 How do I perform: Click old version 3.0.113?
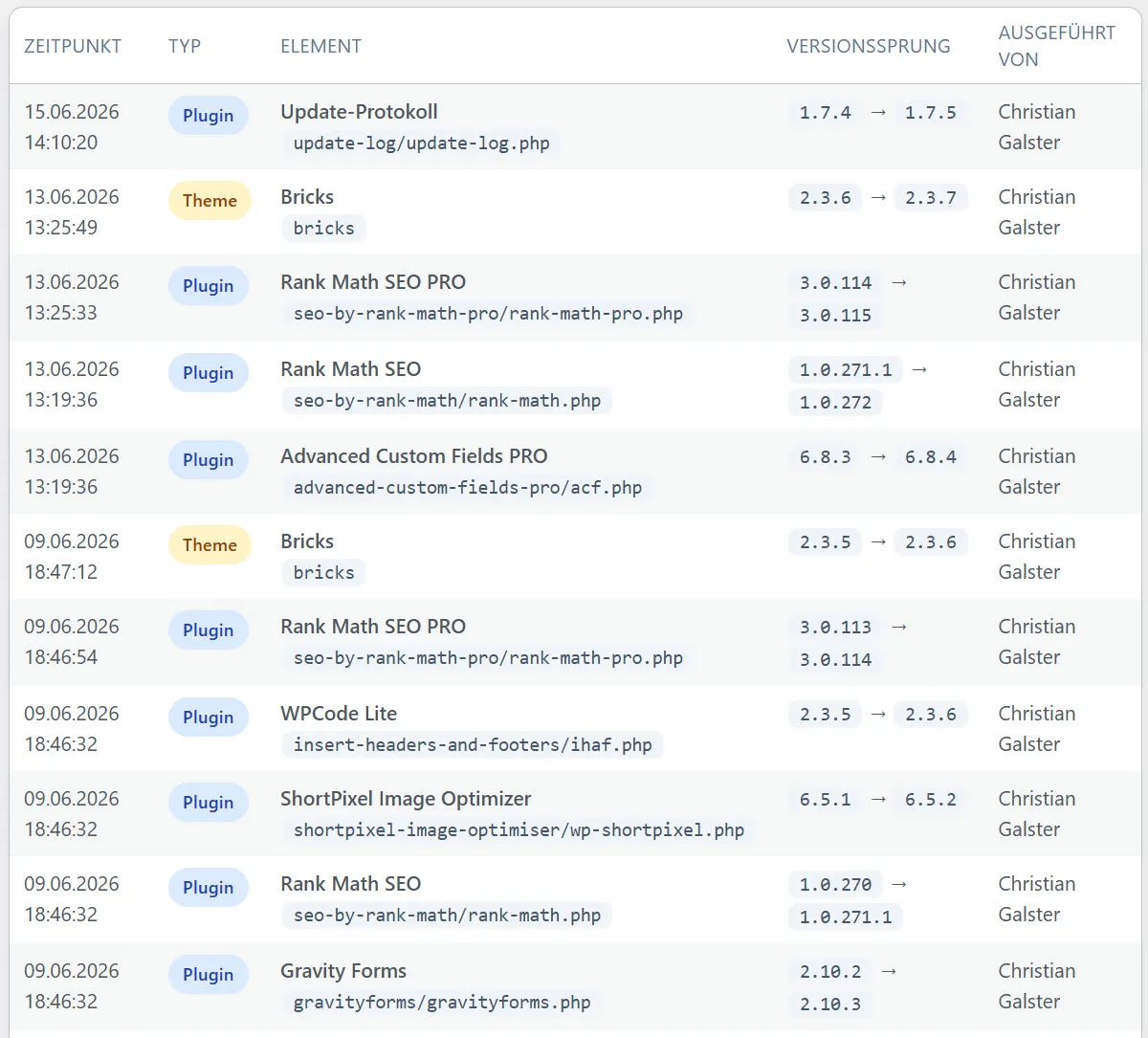click(835, 628)
